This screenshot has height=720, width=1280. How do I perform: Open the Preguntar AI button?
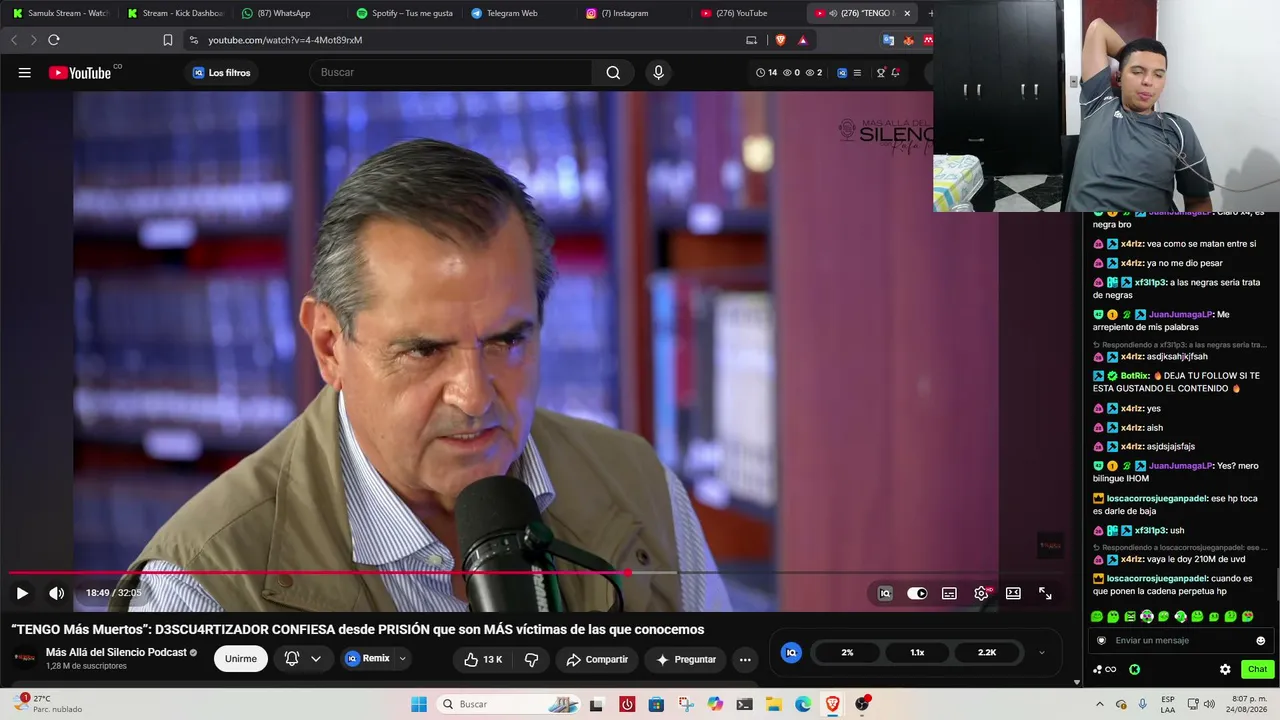686,659
